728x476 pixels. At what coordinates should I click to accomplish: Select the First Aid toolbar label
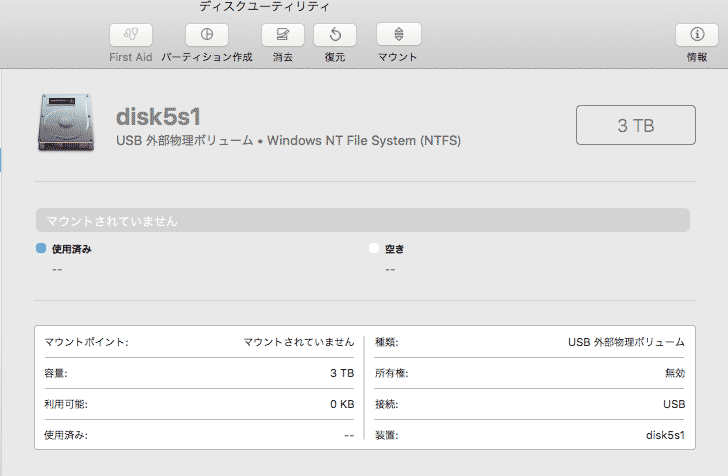click(130, 57)
